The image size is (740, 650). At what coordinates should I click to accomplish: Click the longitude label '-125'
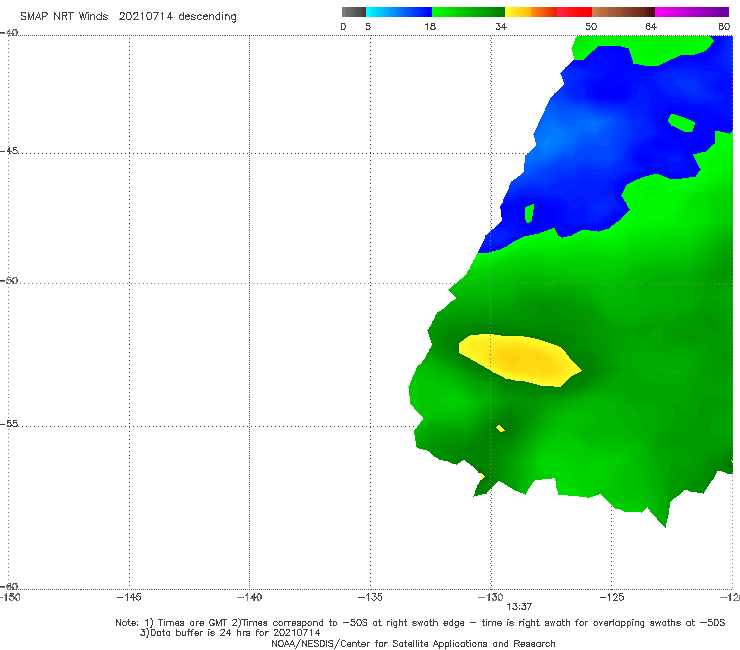[x=612, y=597]
